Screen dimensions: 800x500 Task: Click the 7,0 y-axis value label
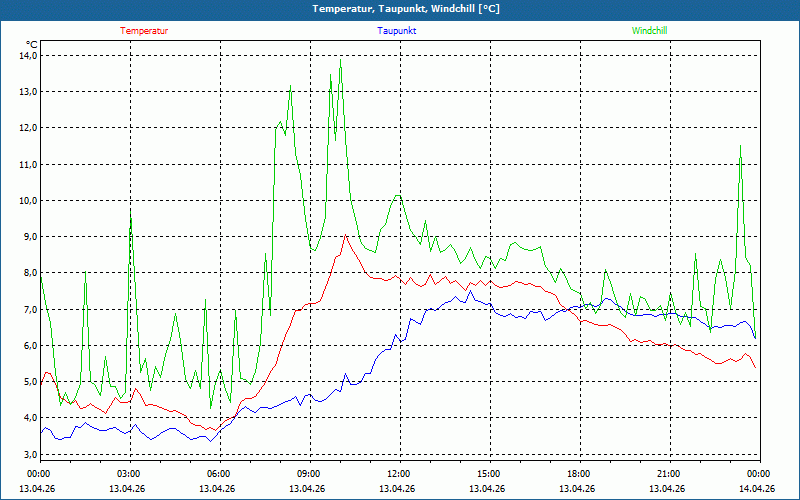(30, 310)
